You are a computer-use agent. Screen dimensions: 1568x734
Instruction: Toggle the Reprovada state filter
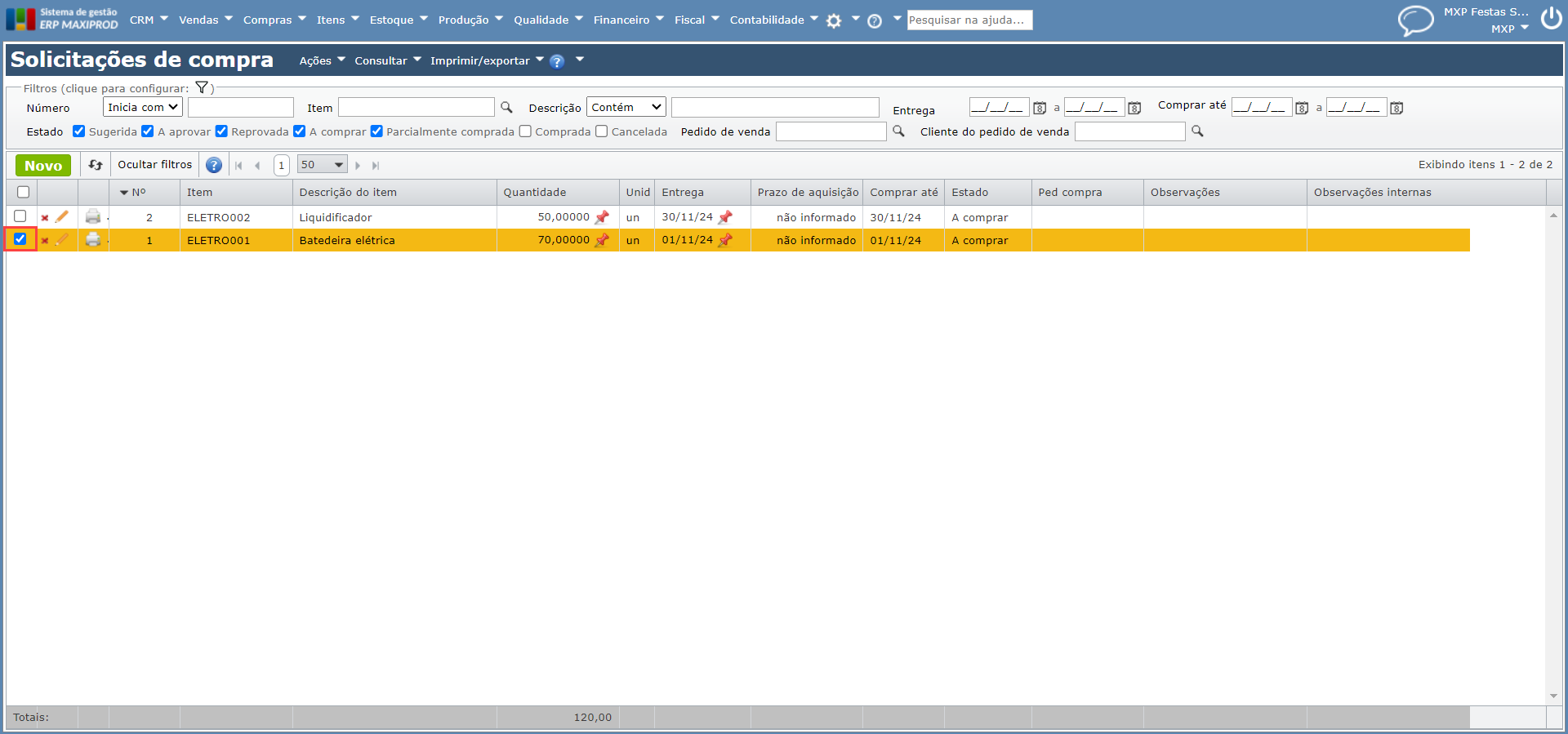tap(220, 131)
